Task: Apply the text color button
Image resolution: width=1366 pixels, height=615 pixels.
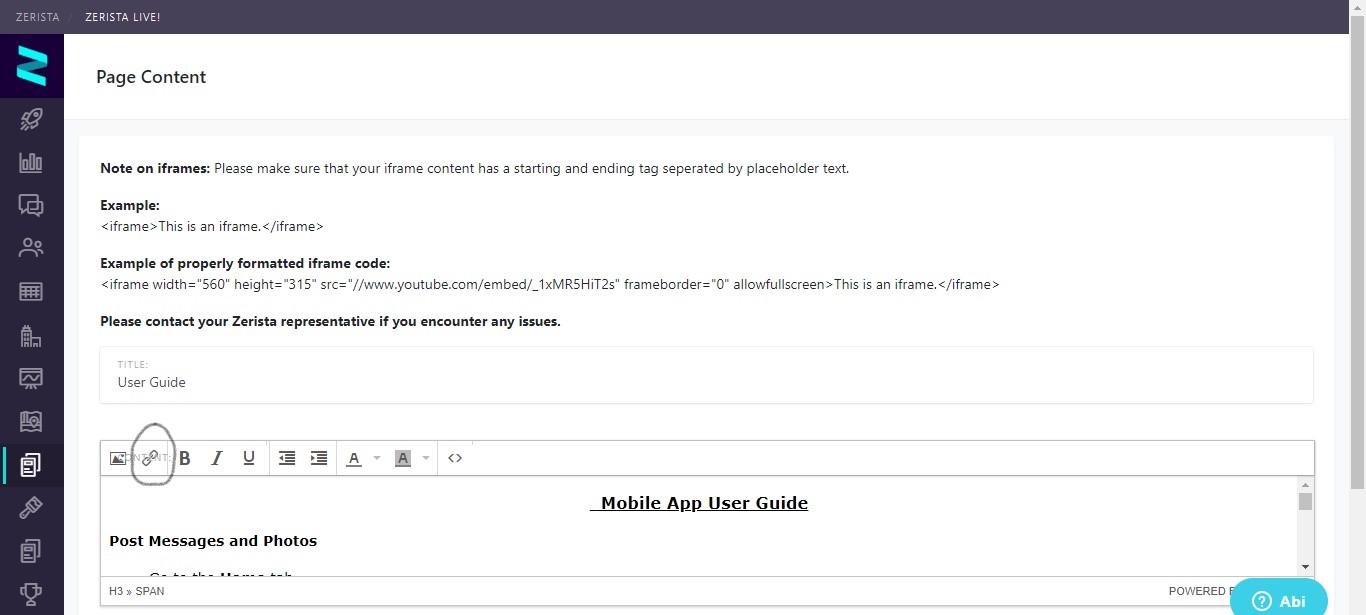Action: click(x=354, y=458)
